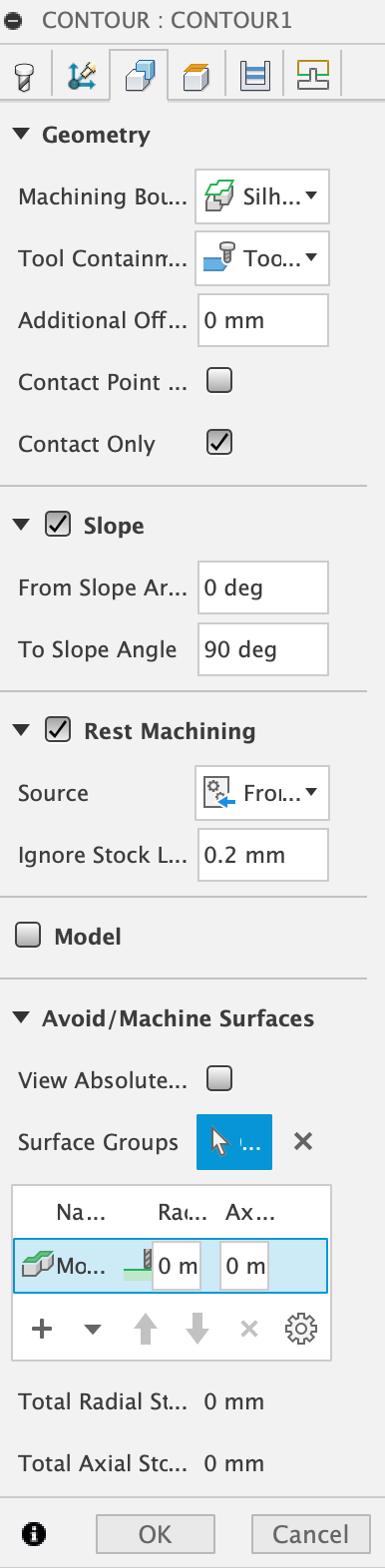Image resolution: width=385 pixels, height=1568 pixels.
Task: Enable the Model checkbox
Action: (x=29, y=935)
